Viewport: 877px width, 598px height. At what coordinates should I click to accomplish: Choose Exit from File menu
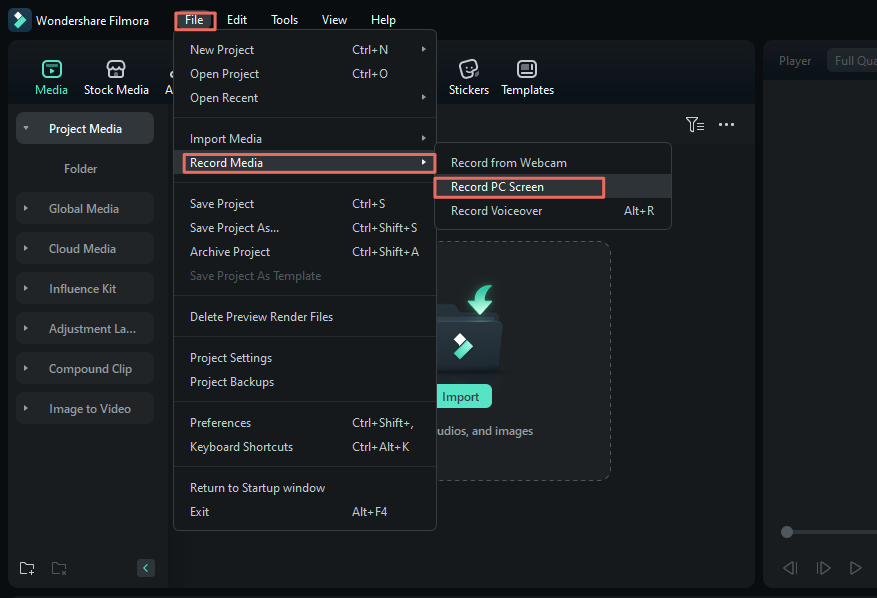point(305,512)
